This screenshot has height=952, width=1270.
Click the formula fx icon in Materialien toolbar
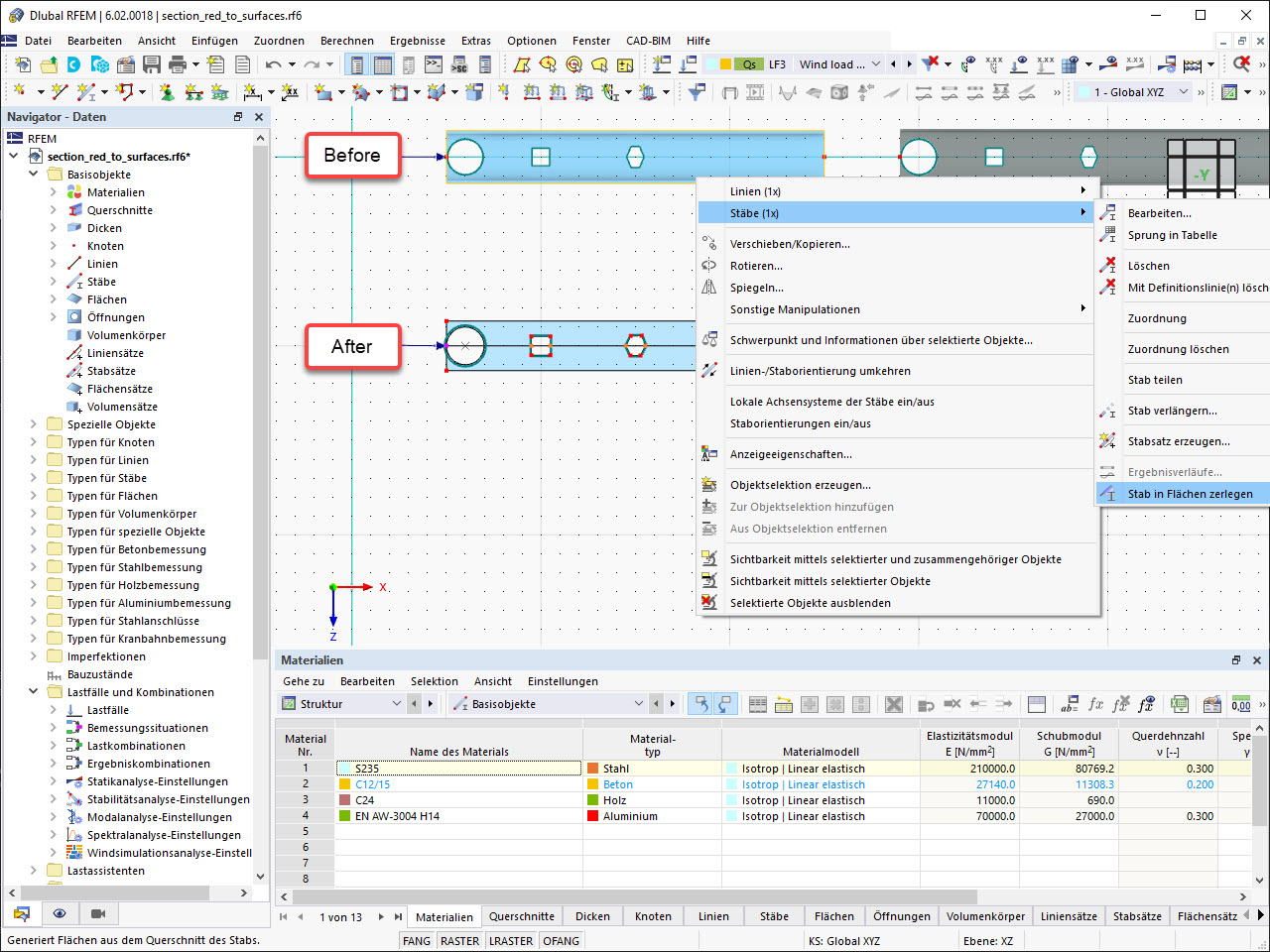[x=1095, y=704]
